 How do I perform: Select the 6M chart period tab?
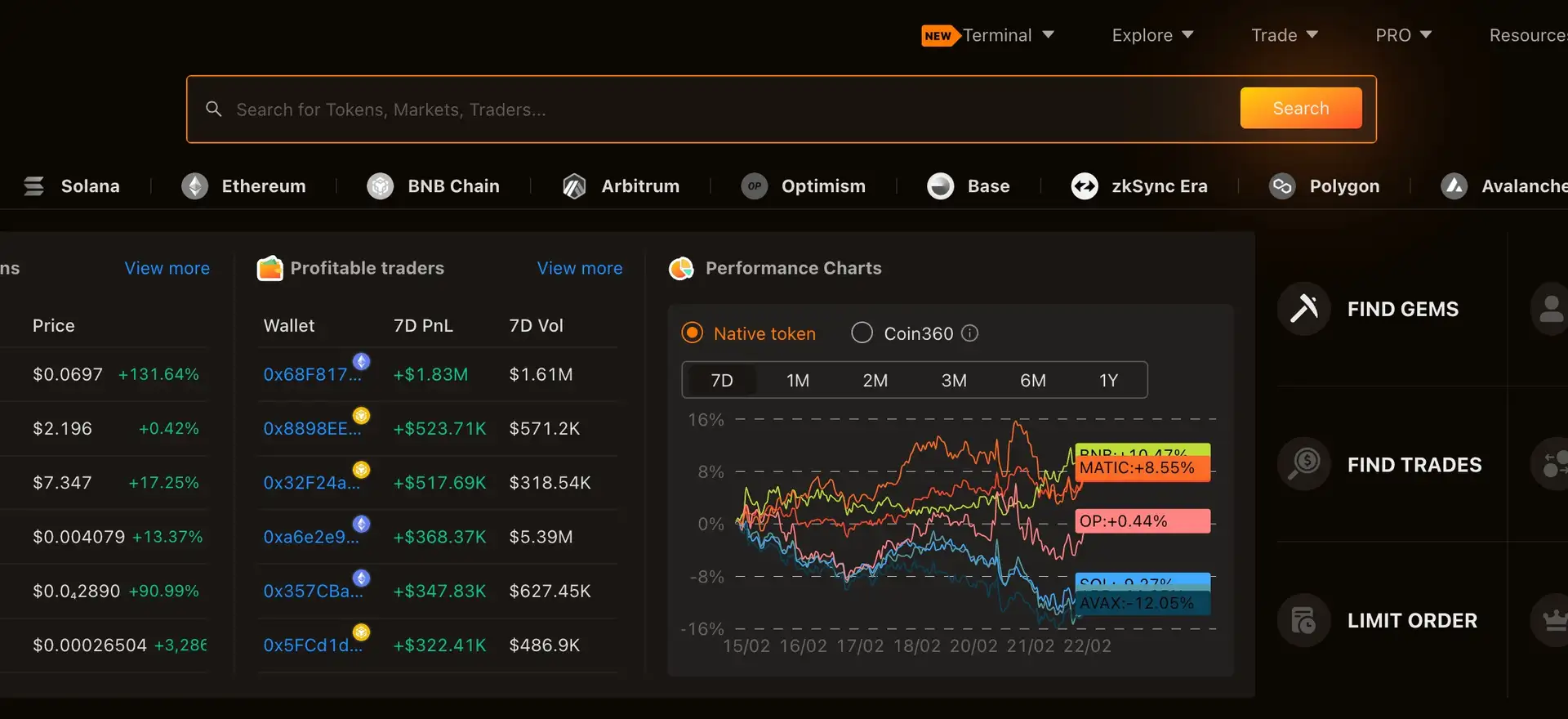click(1032, 381)
